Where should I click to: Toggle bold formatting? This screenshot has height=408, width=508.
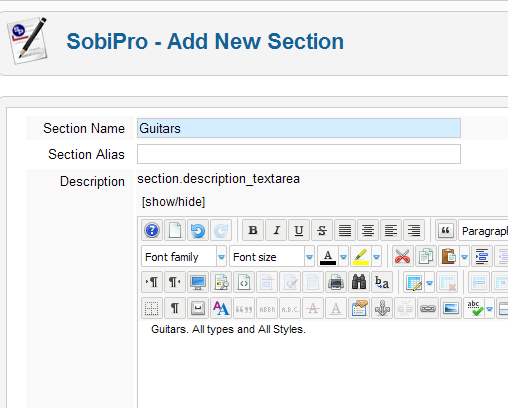pyautogui.click(x=253, y=230)
